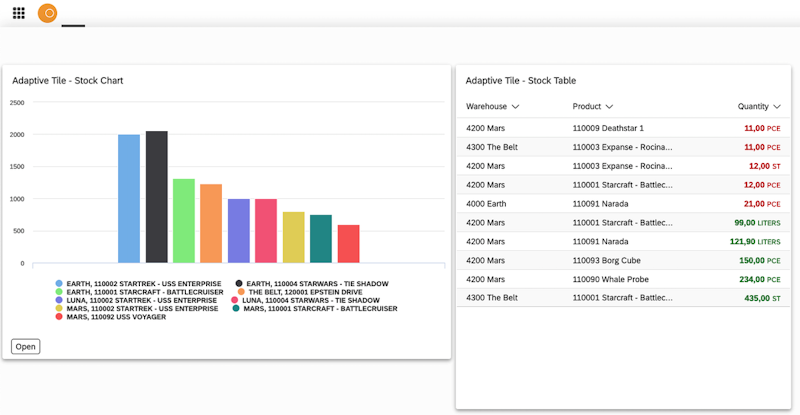Click the blue legend dot for EARTH USS Enterprise

[59, 283]
